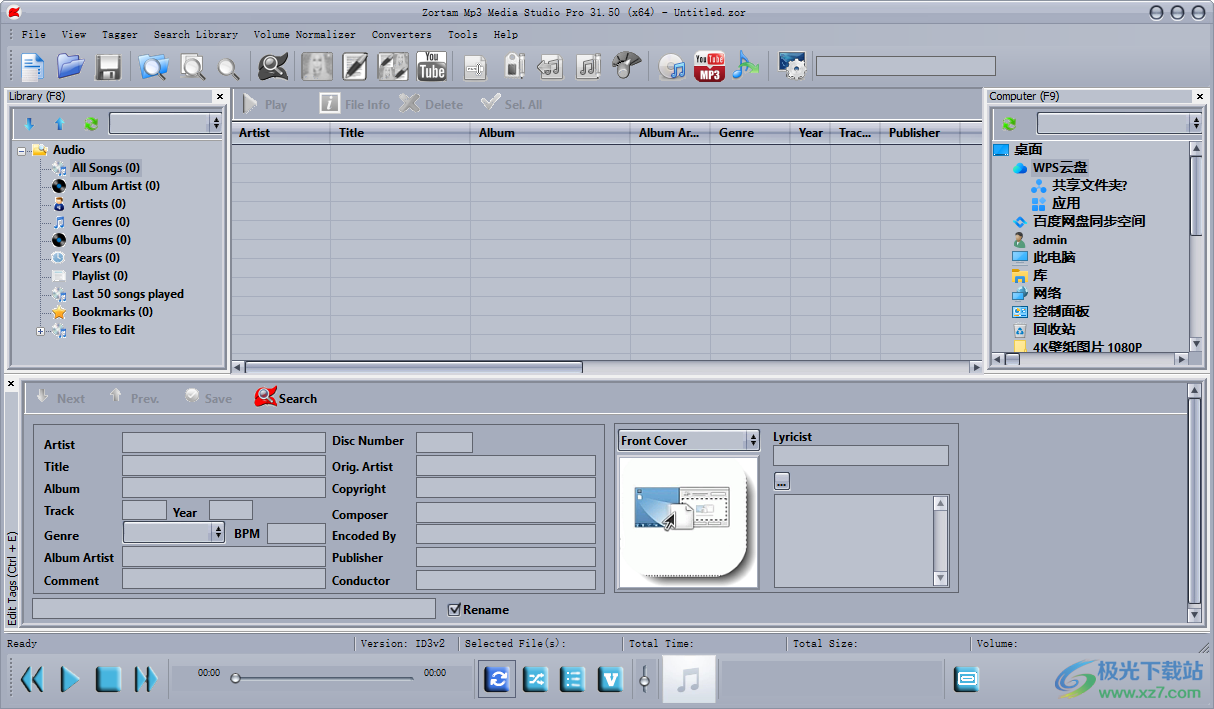Enable repeat mode next to player
Viewport: 1214px width, 709px height.
497,679
